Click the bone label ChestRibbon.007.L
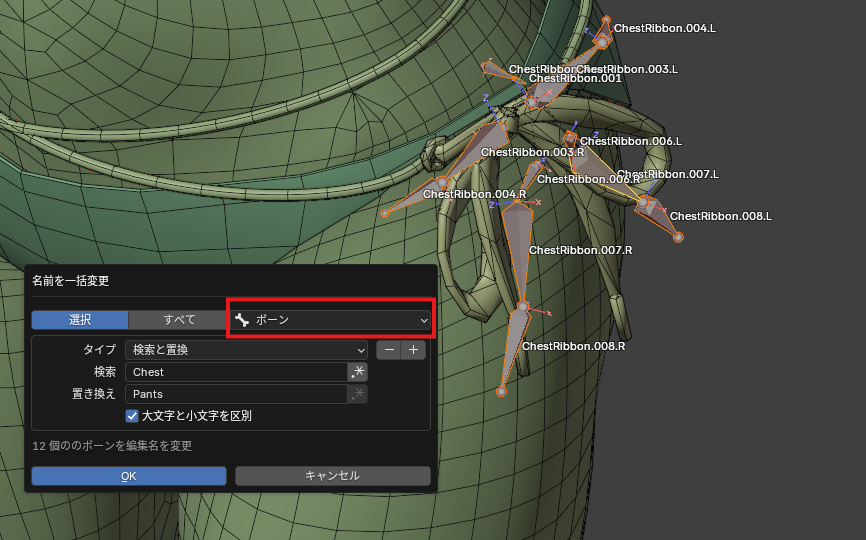This screenshot has width=866, height=540. 668,174
